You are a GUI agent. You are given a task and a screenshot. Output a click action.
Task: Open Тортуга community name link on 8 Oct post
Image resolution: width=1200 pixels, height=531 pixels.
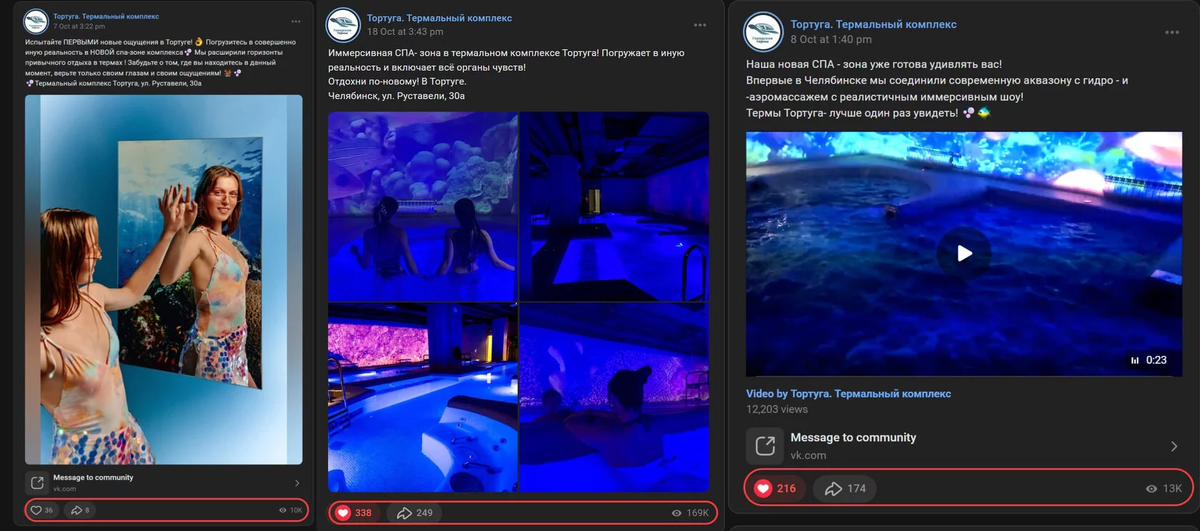tap(873, 24)
